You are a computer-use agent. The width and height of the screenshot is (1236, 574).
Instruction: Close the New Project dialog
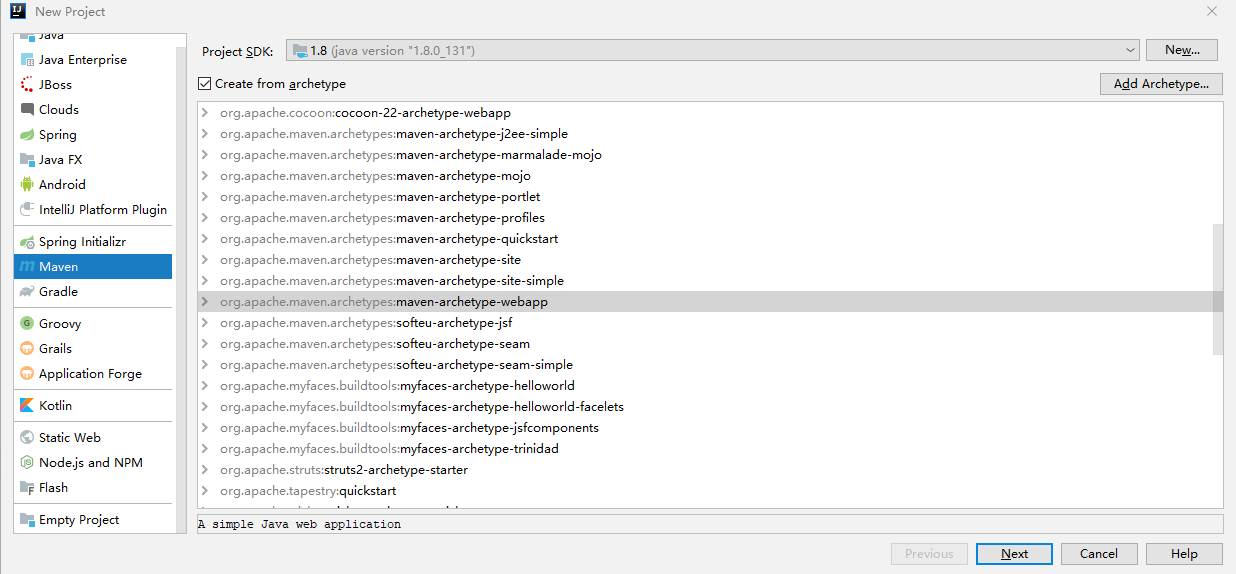1212,11
